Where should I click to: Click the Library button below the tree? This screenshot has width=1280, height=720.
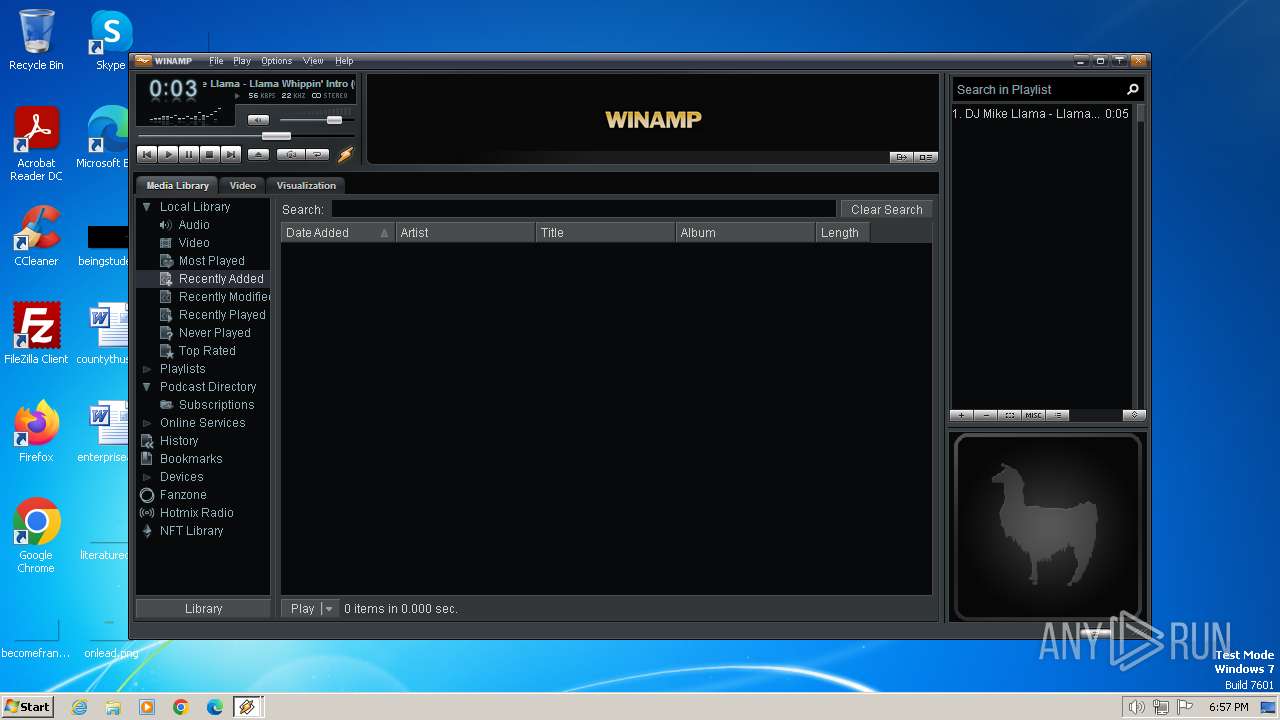point(203,608)
